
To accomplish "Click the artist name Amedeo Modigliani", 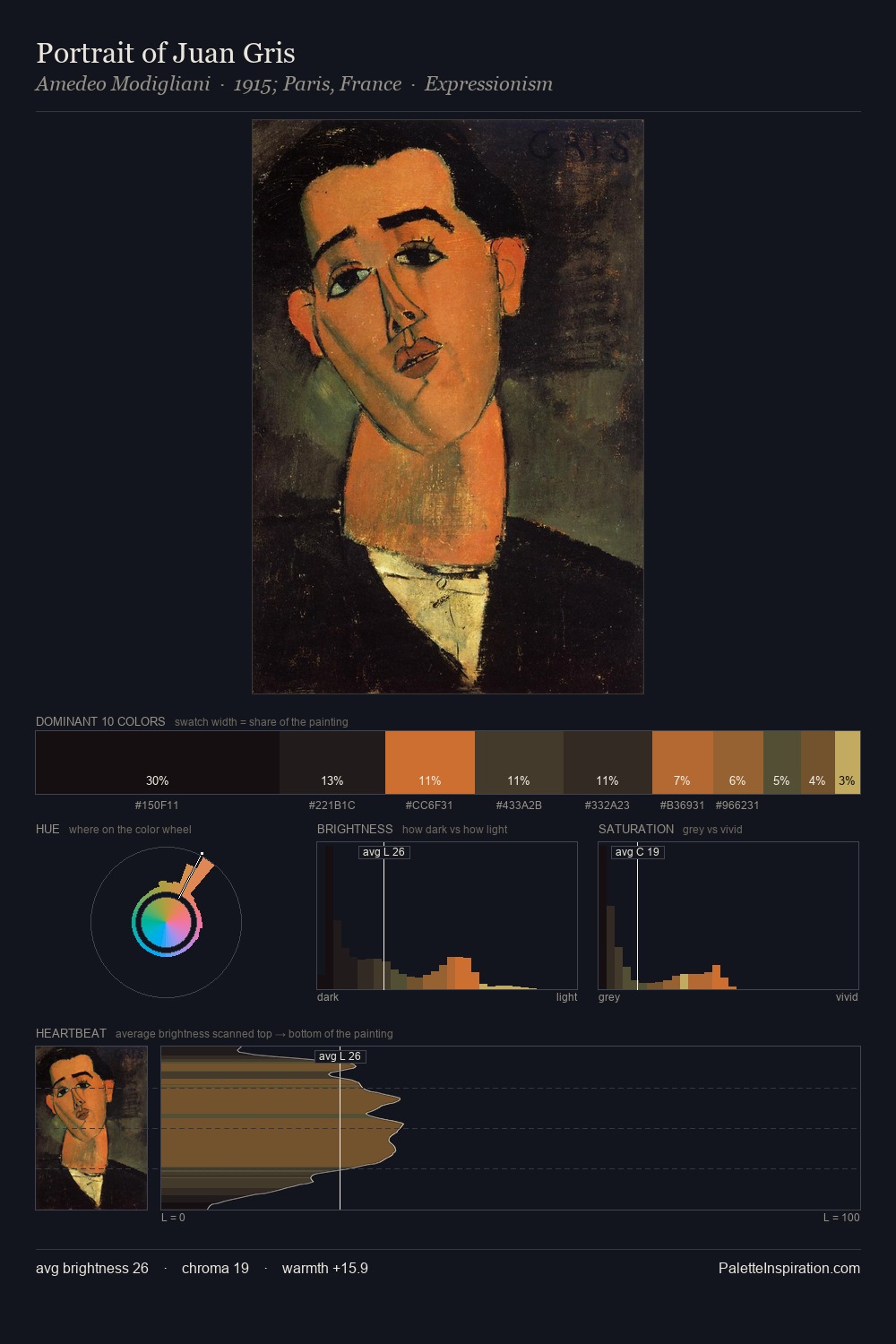I will coord(123,84).
